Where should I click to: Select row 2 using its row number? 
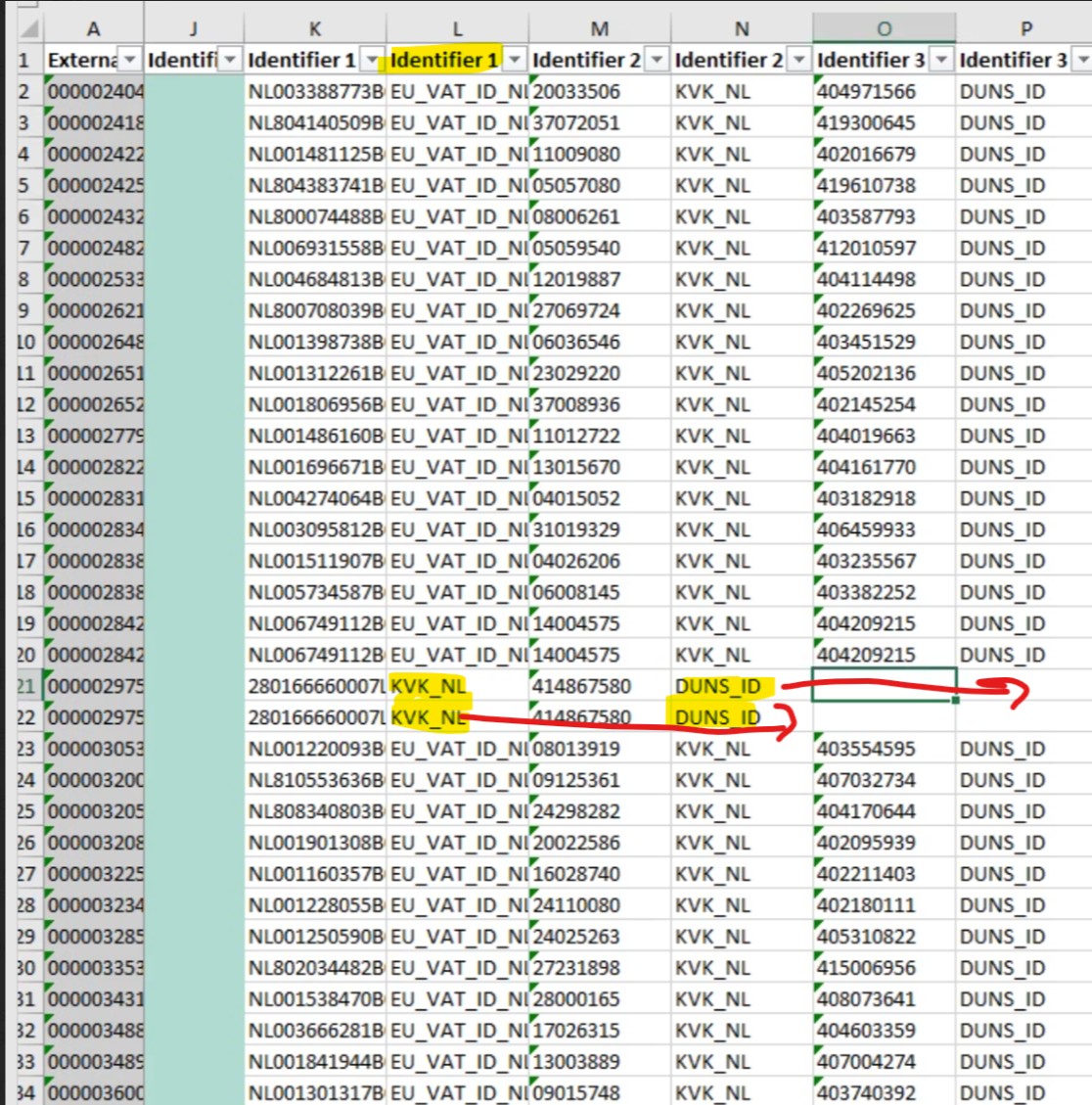coord(26,92)
